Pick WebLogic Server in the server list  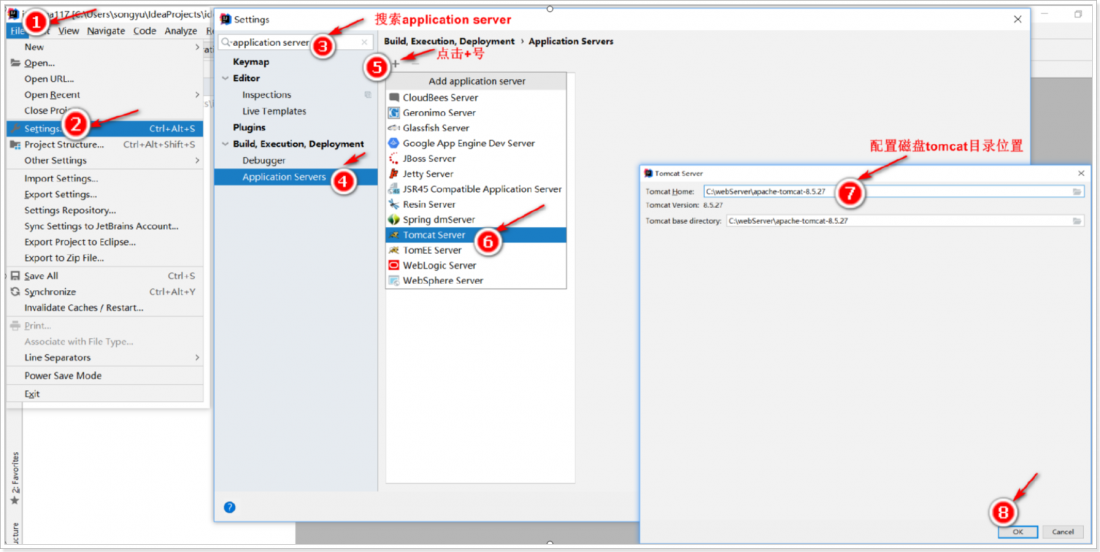tap(439, 266)
